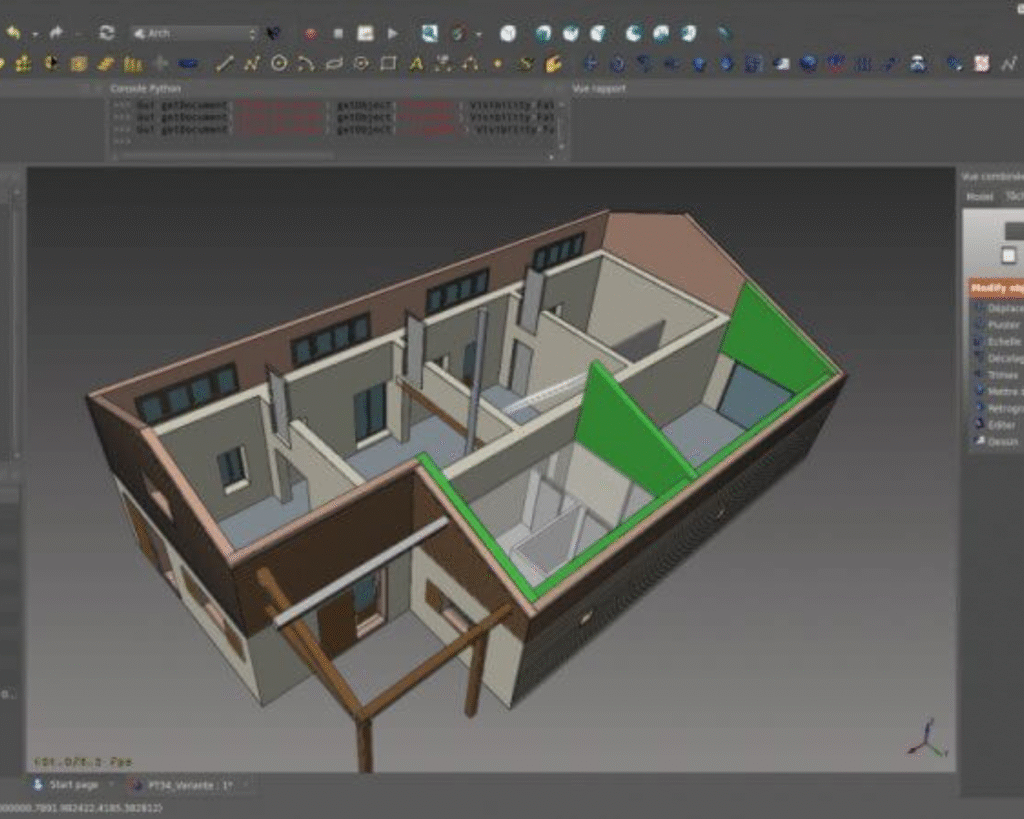Switch to the Model tab
The width and height of the screenshot is (1024, 819).
point(979,197)
